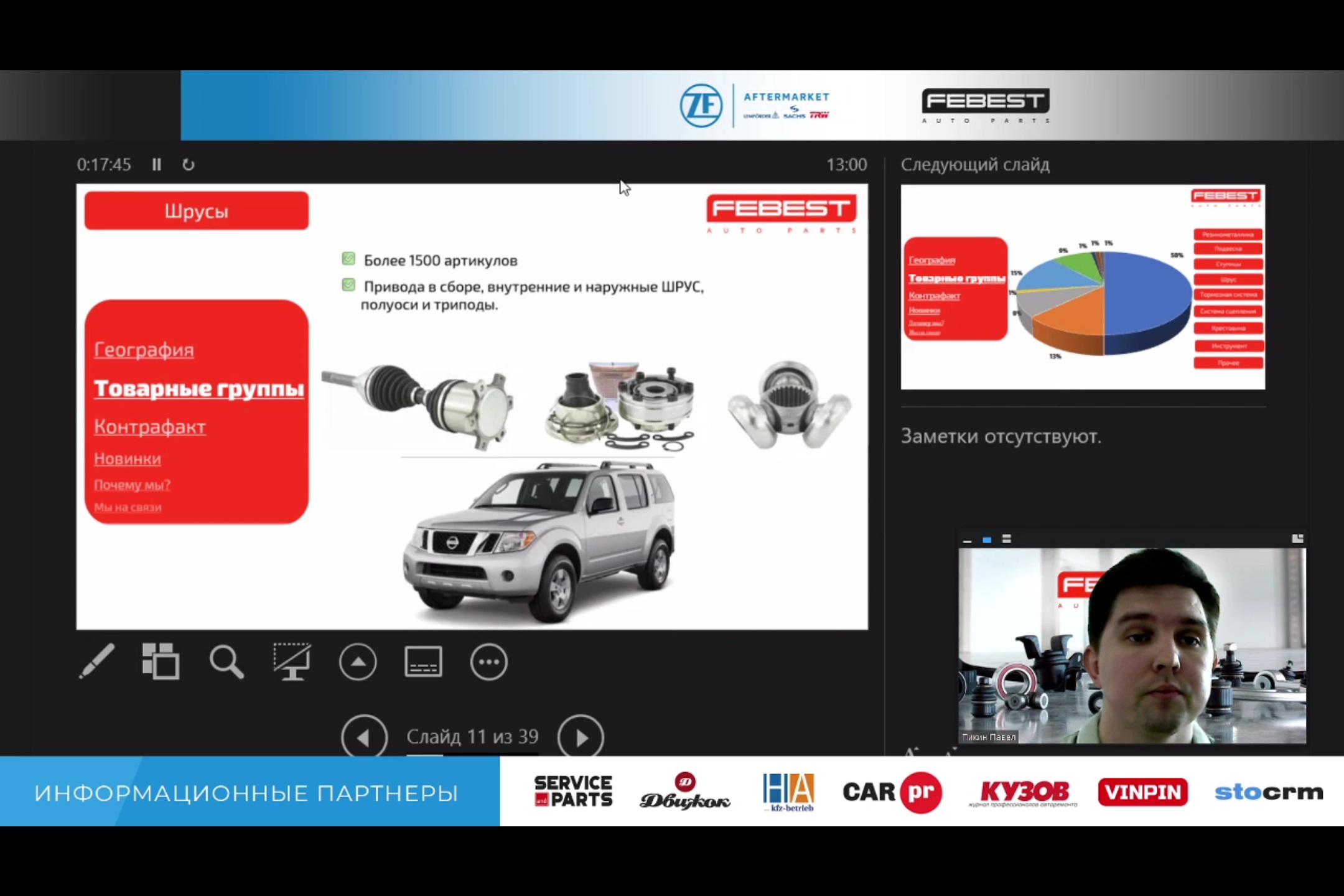Click the 'Заметки отсутствуют.' notes area
This screenshot has width=1344, height=896.
[1001, 436]
